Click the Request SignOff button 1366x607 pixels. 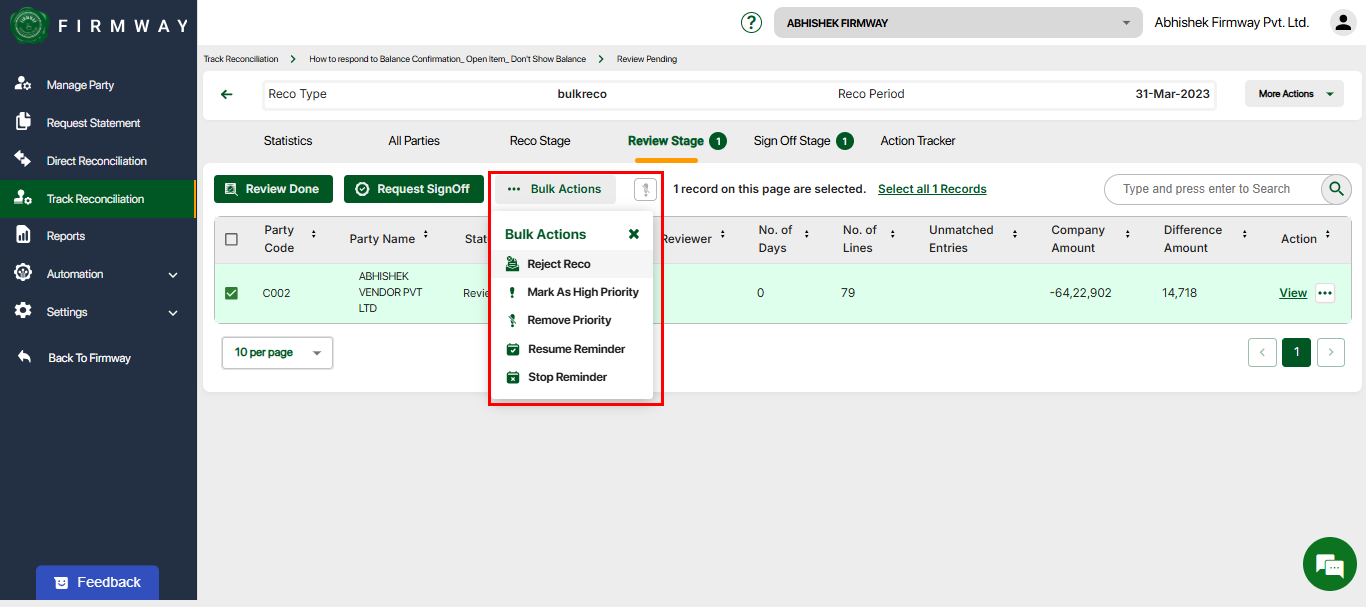[x=414, y=189]
